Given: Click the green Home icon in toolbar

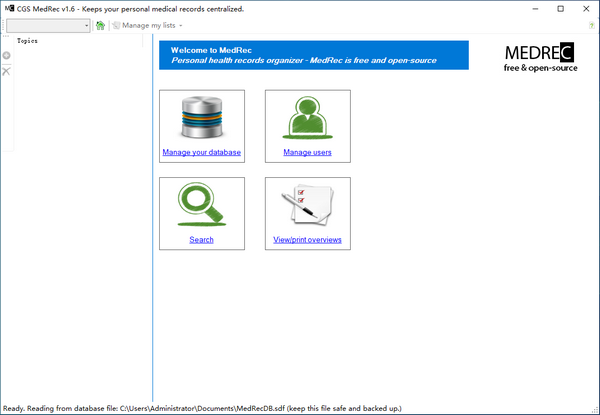Looking at the screenshot, I should click(100, 25).
